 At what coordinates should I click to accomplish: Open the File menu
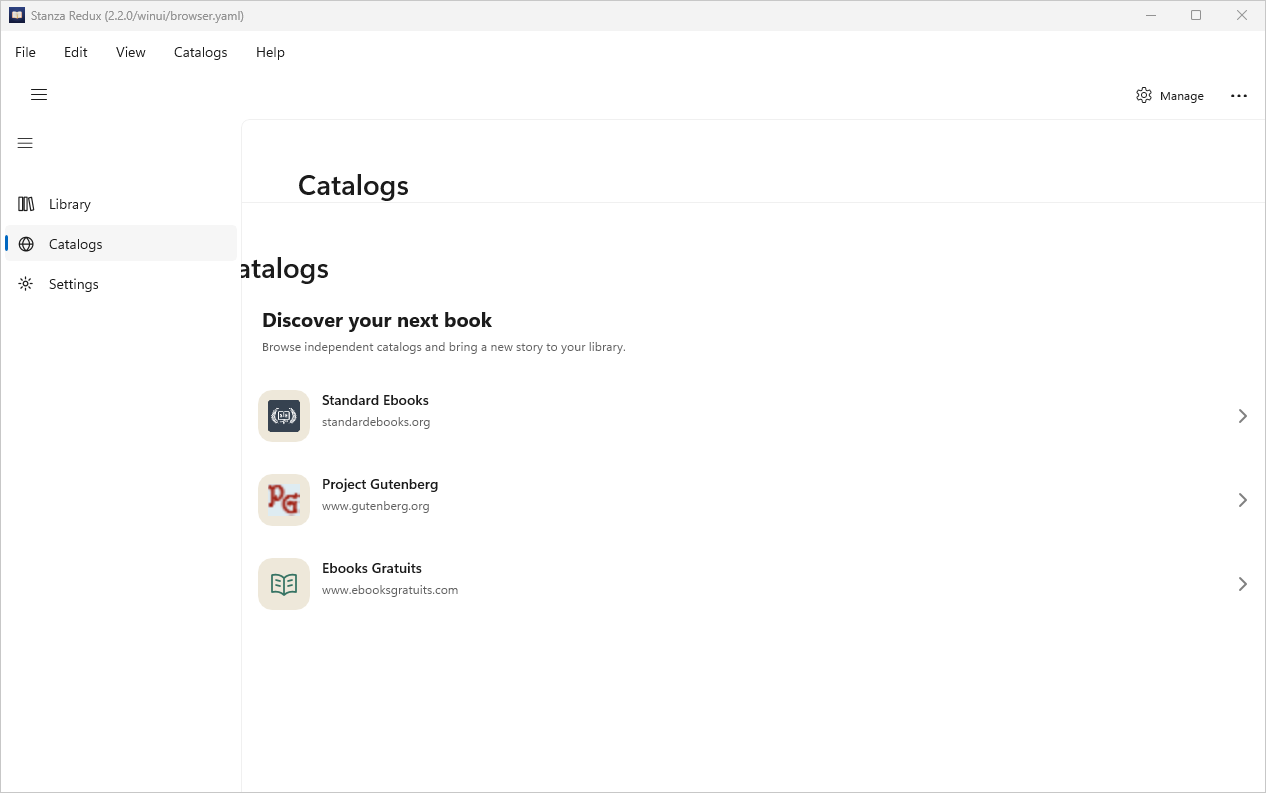(x=25, y=52)
